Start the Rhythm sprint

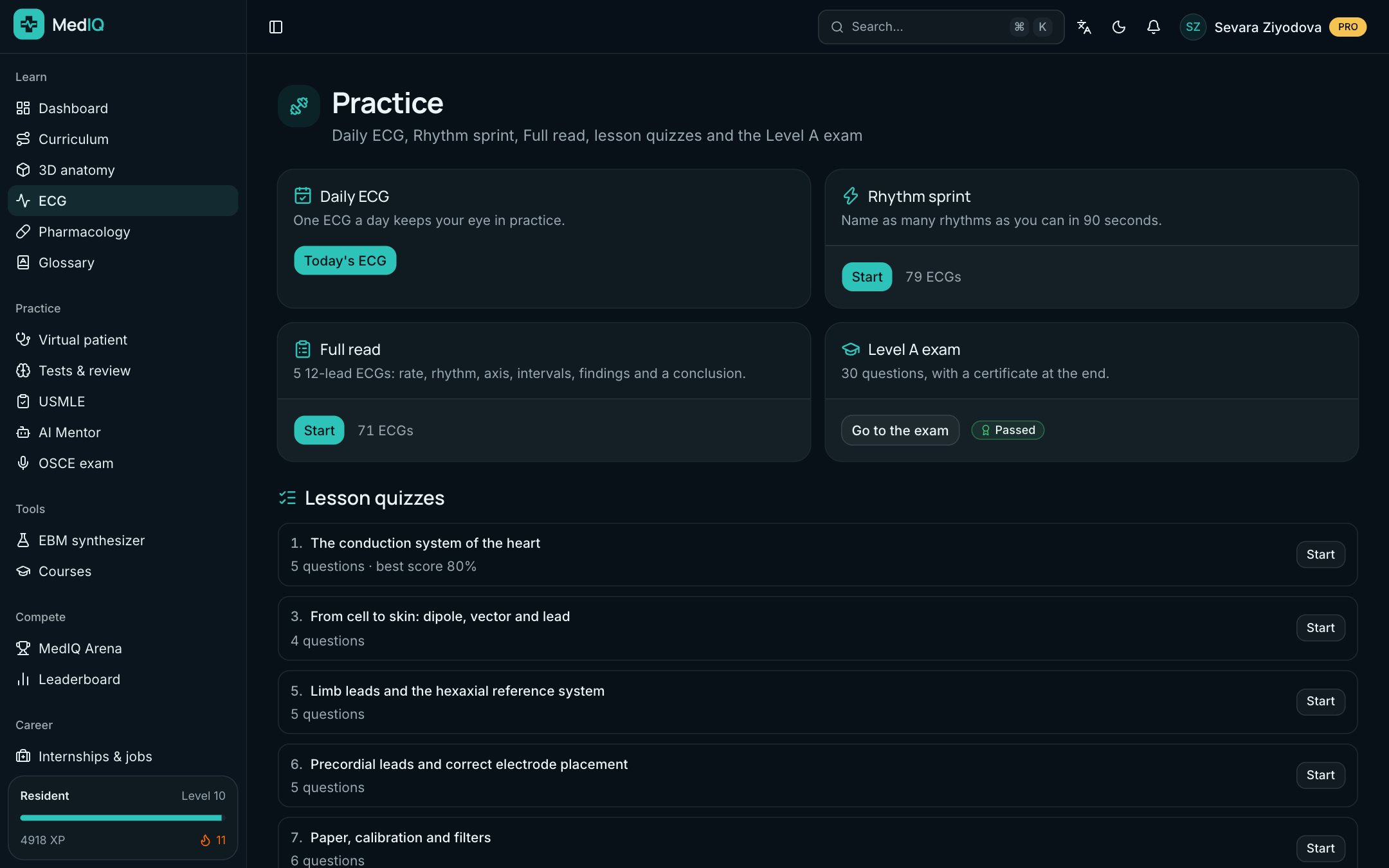[867, 276]
